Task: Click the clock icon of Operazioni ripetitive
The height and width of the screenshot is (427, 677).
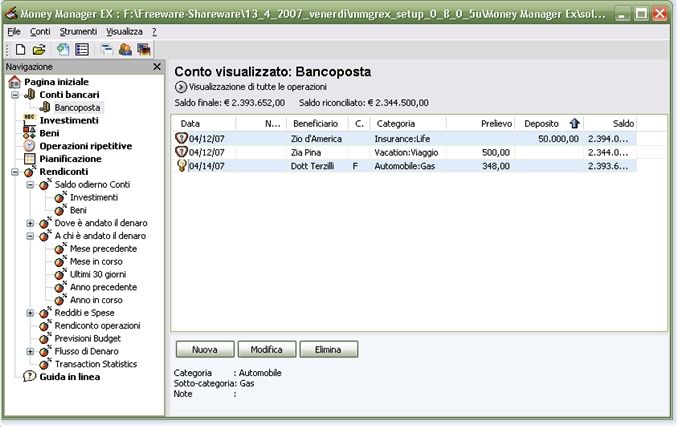Action: 29,145
